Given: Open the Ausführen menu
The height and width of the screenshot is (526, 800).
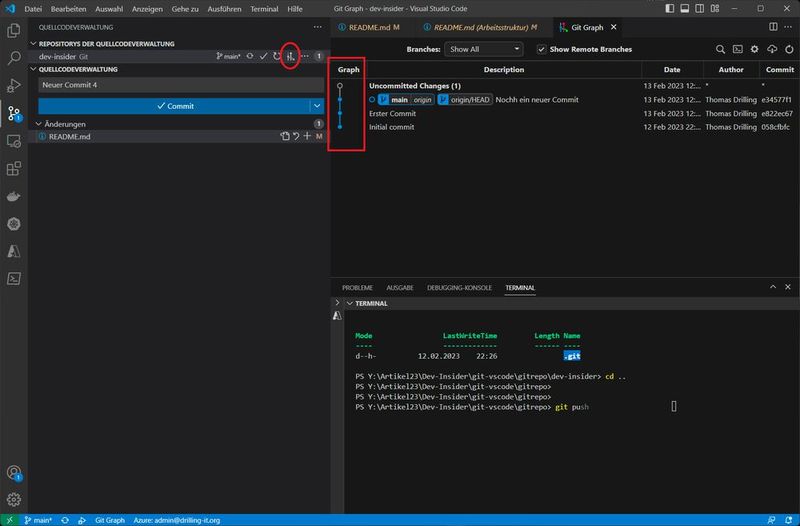Looking at the screenshot, I should pos(224,9).
